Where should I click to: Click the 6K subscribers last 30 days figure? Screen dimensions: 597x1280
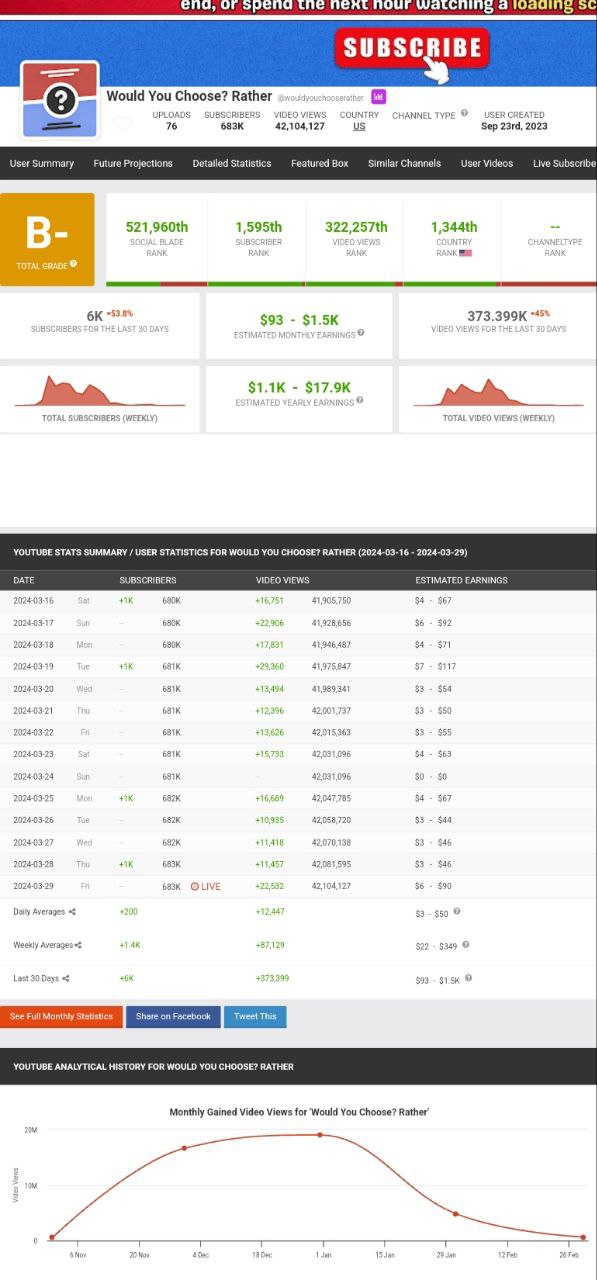[x=95, y=316]
